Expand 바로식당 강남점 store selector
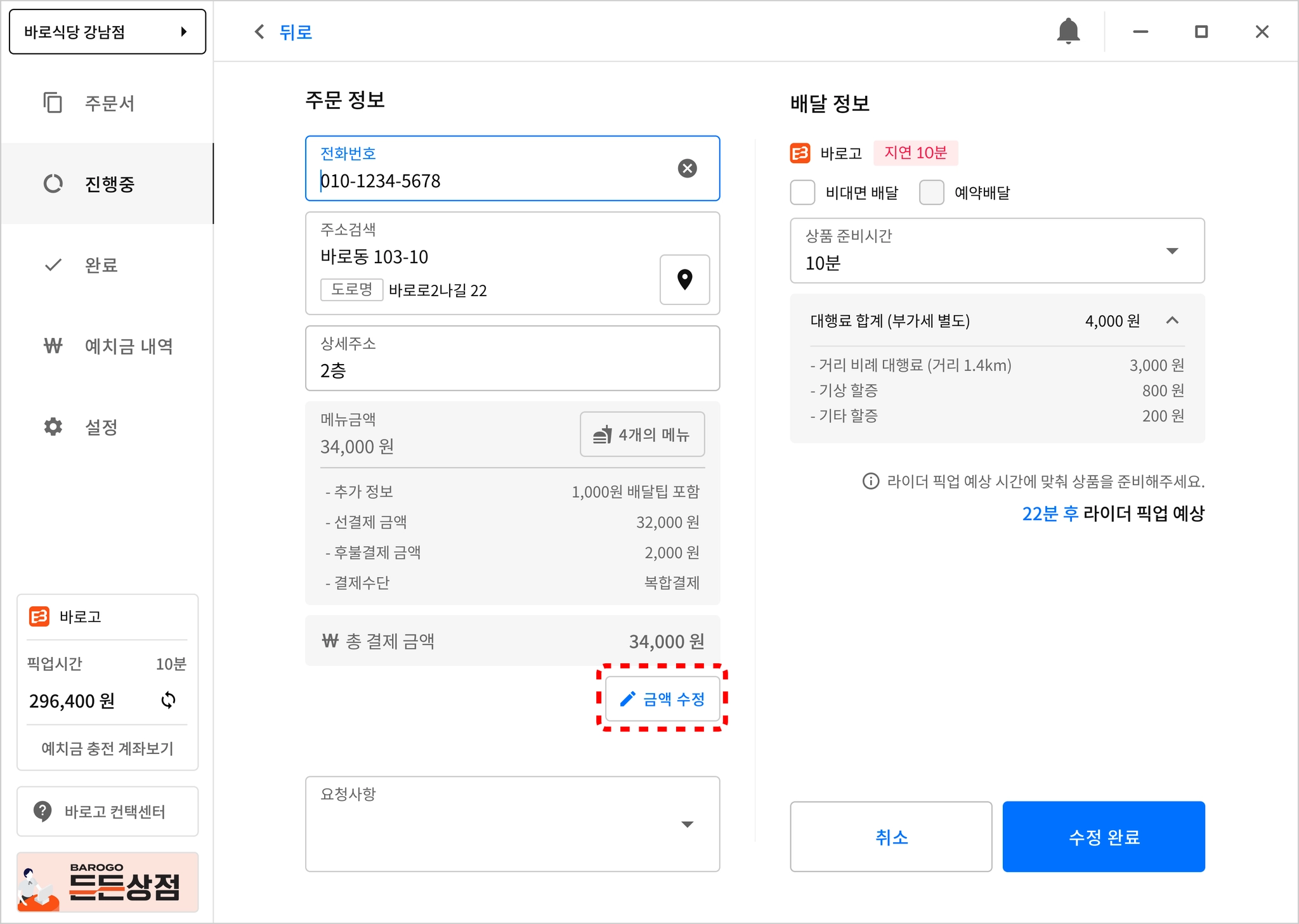 (107, 32)
